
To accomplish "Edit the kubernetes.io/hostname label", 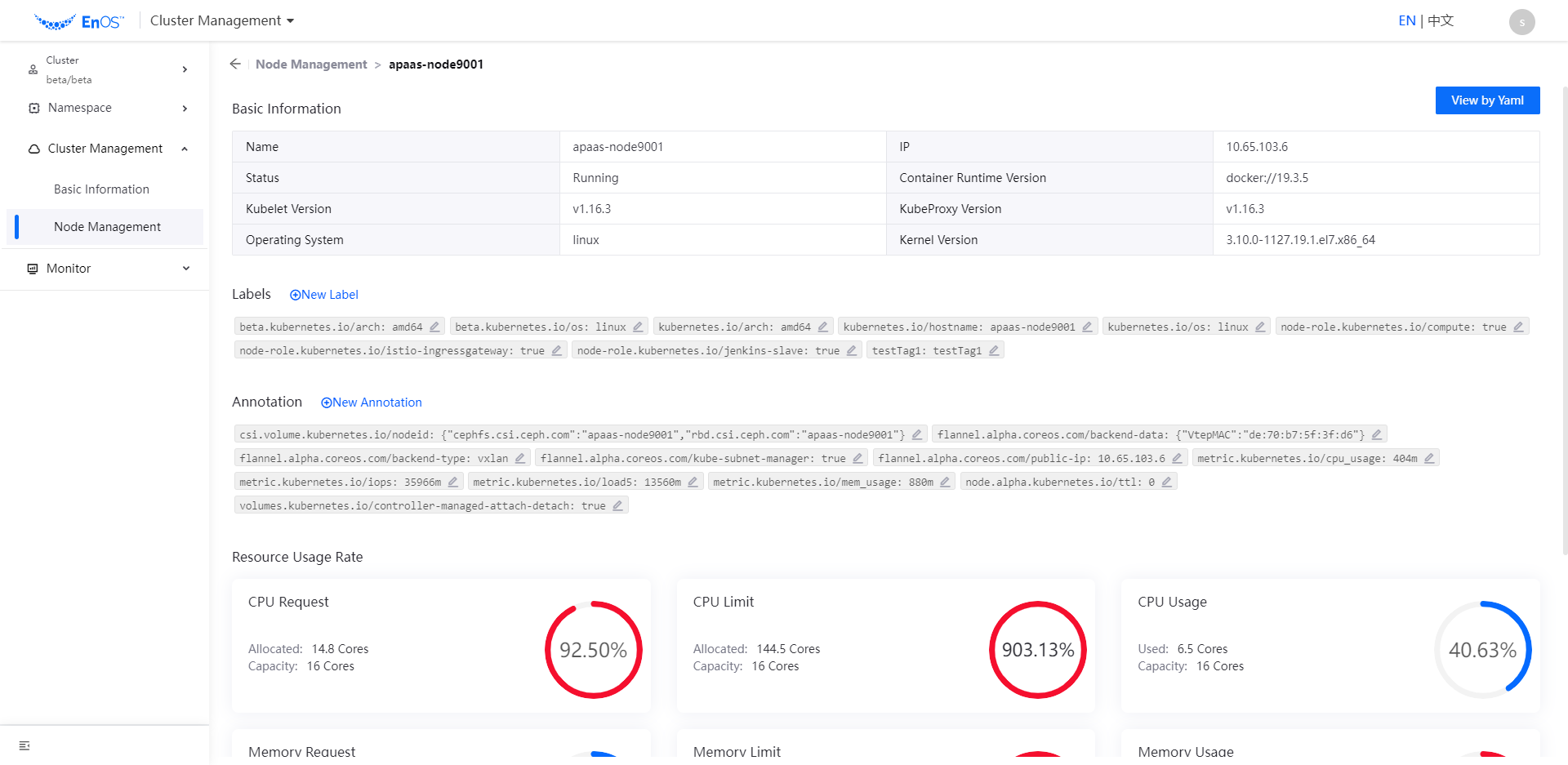I will [1087, 326].
